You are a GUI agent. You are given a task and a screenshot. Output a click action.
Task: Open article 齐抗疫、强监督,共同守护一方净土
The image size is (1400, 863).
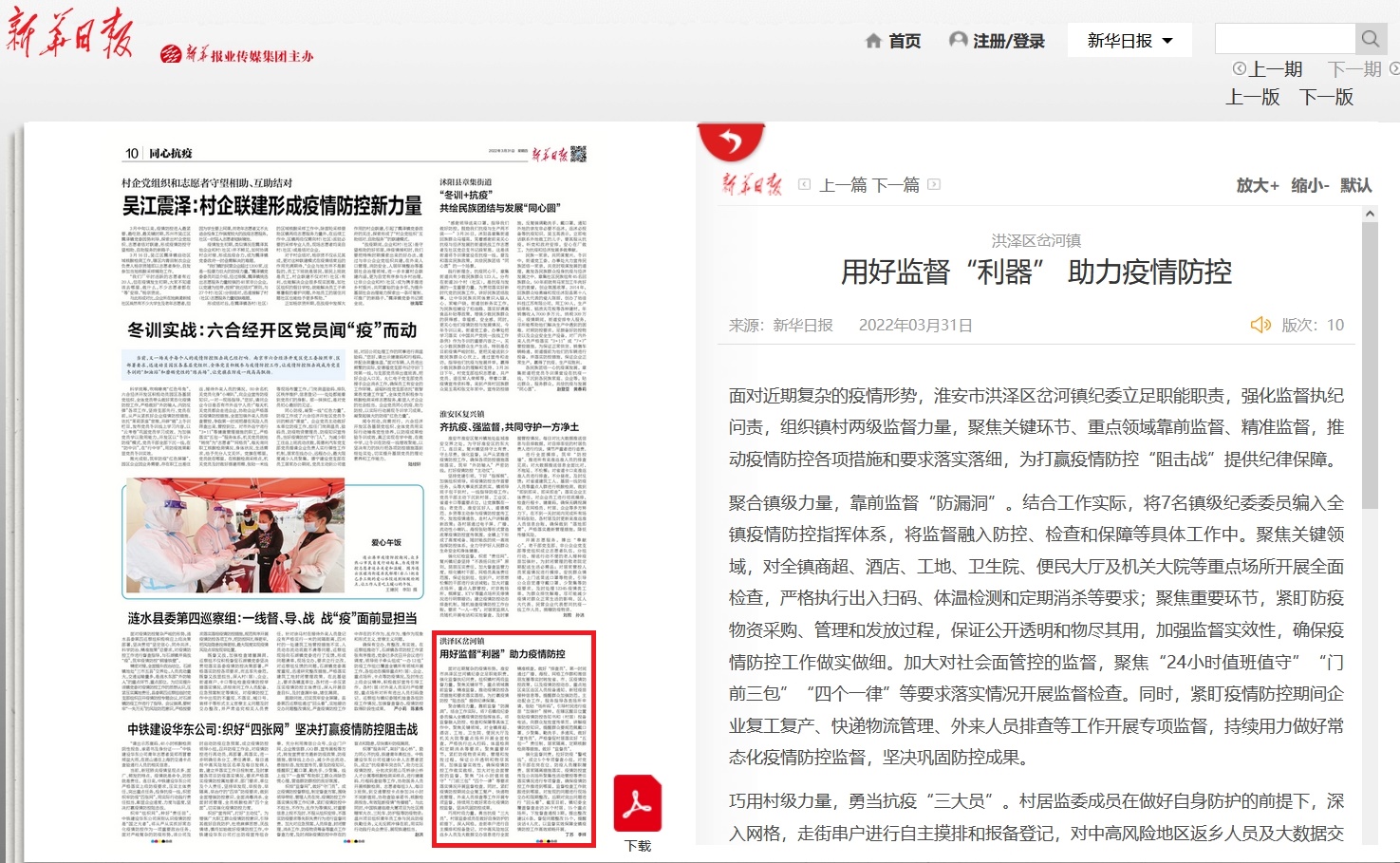point(509,427)
